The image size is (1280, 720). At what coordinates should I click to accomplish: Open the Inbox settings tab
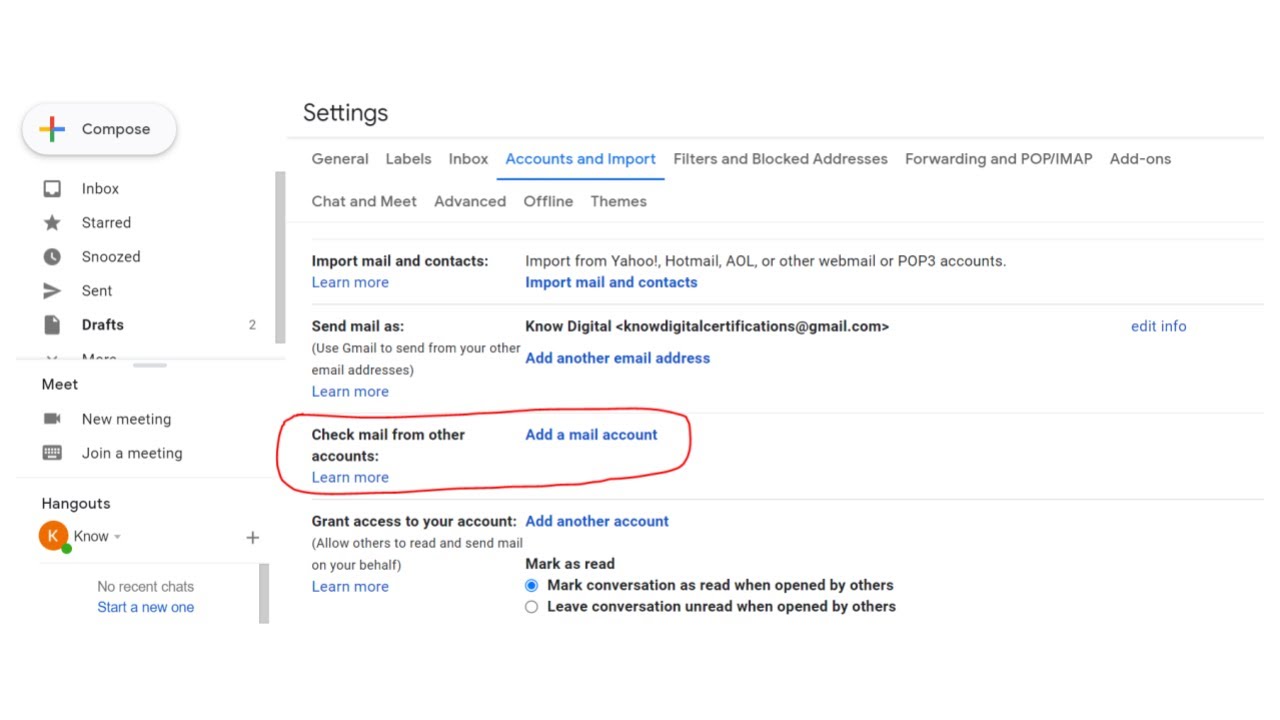point(468,159)
